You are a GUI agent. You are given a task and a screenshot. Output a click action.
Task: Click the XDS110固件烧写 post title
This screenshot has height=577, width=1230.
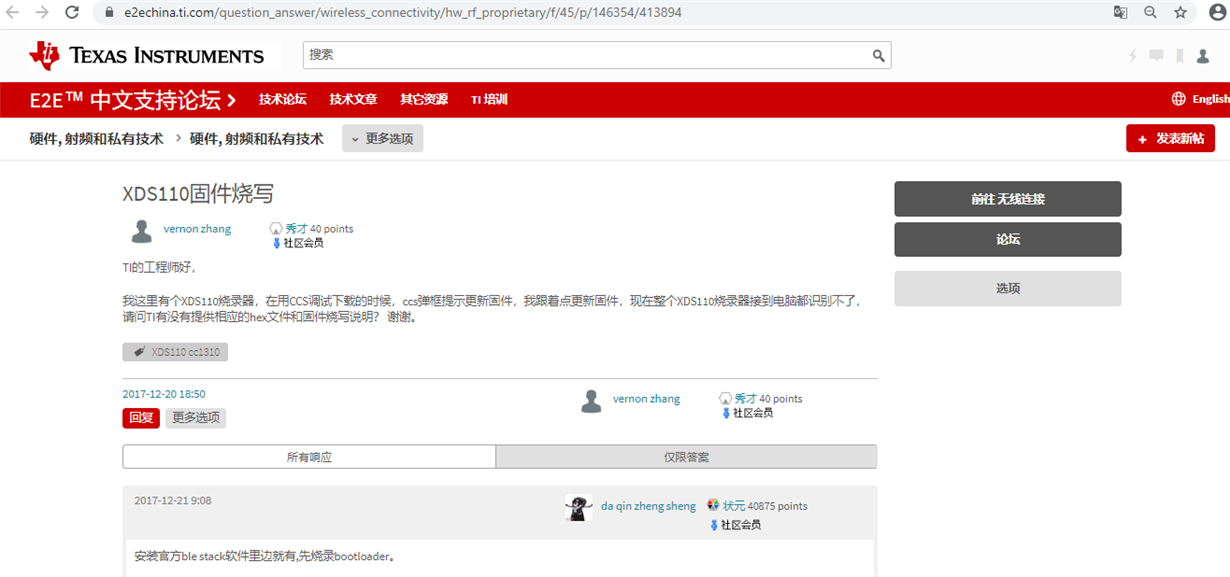pyautogui.click(x=198, y=194)
